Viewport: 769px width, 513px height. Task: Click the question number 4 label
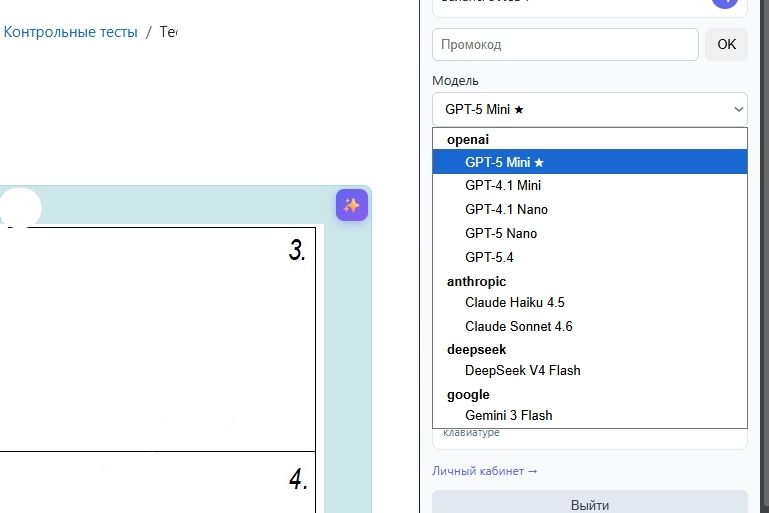(x=298, y=479)
